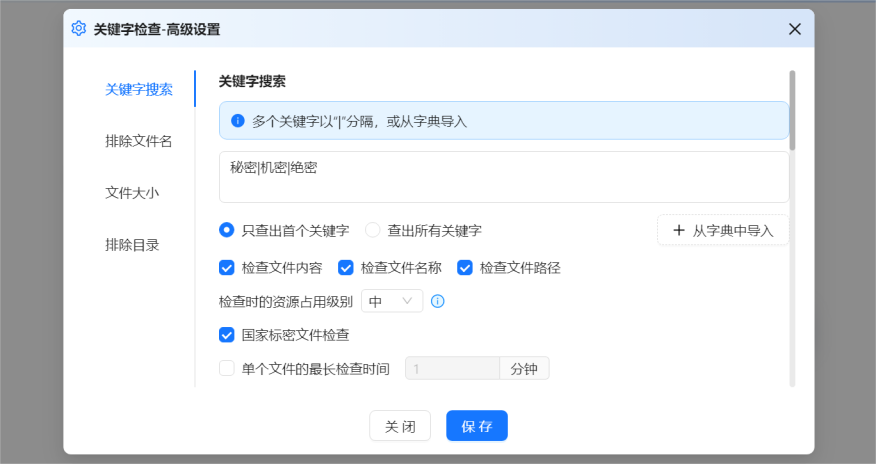
Task: Click the plus icon for dictionary import
Action: tap(679, 230)
